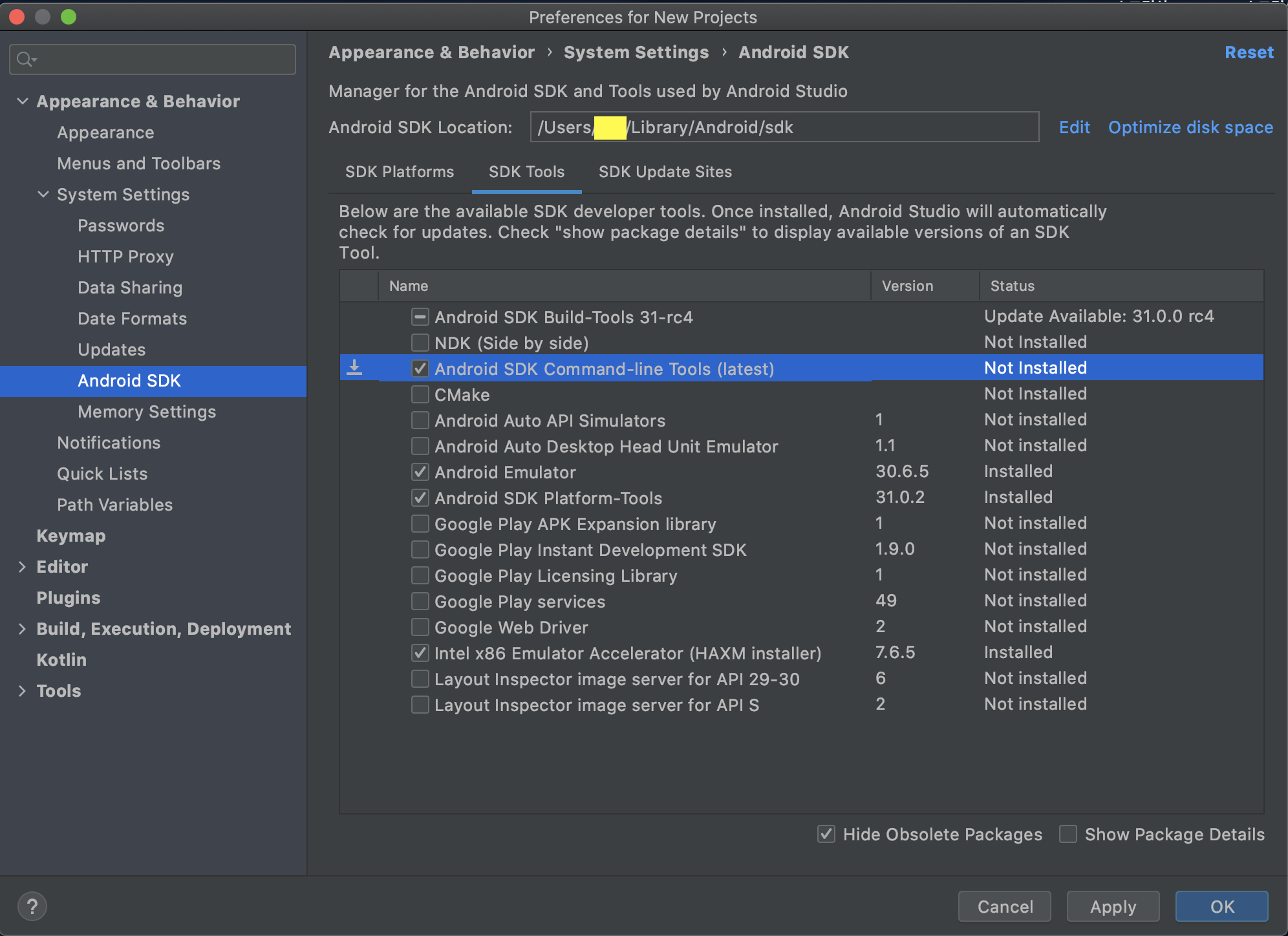This screenshot has height=936, width=1288.
Task: Open Quick Lists settings
Action: (102, 474)
